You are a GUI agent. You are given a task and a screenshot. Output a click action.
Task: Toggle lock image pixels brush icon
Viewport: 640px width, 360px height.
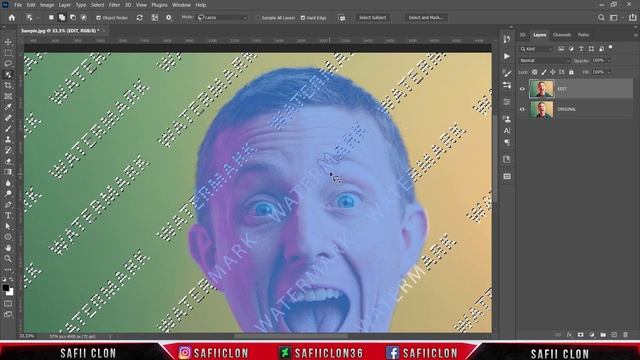544,72
